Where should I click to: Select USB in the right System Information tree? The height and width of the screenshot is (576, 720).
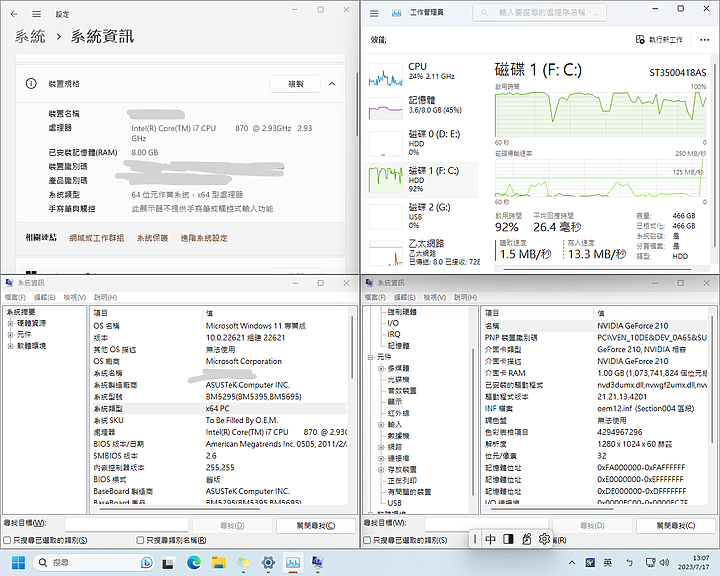coord(394,503)
